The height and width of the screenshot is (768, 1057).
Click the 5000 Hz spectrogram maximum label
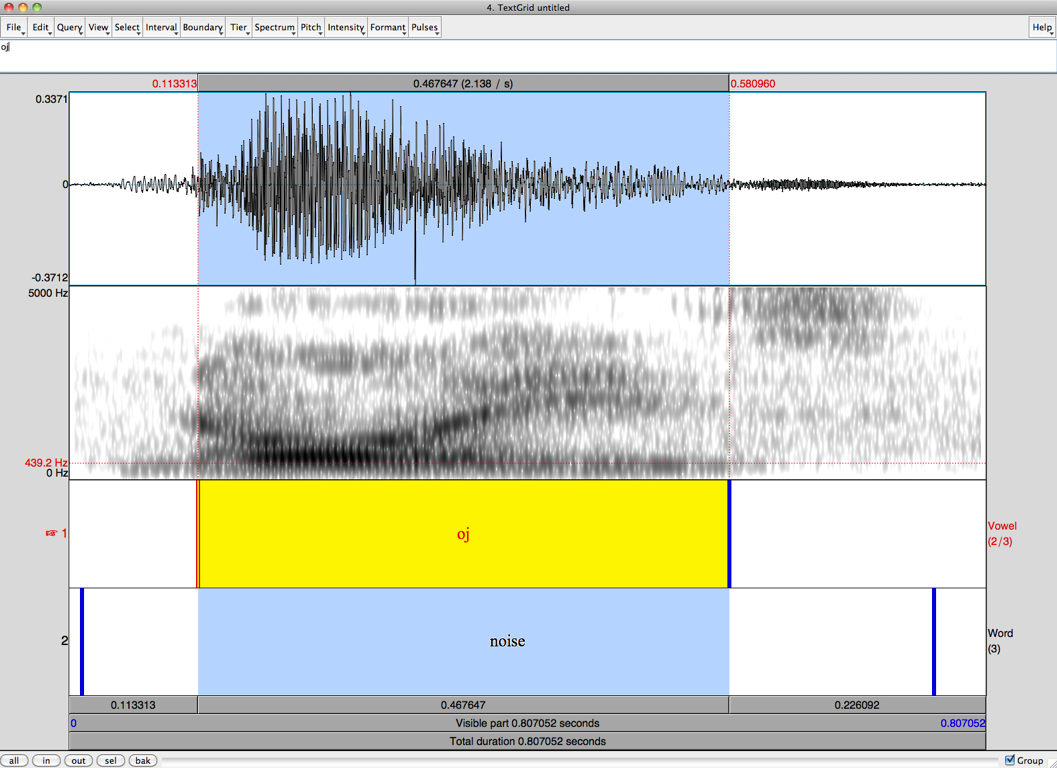[48, 293]
